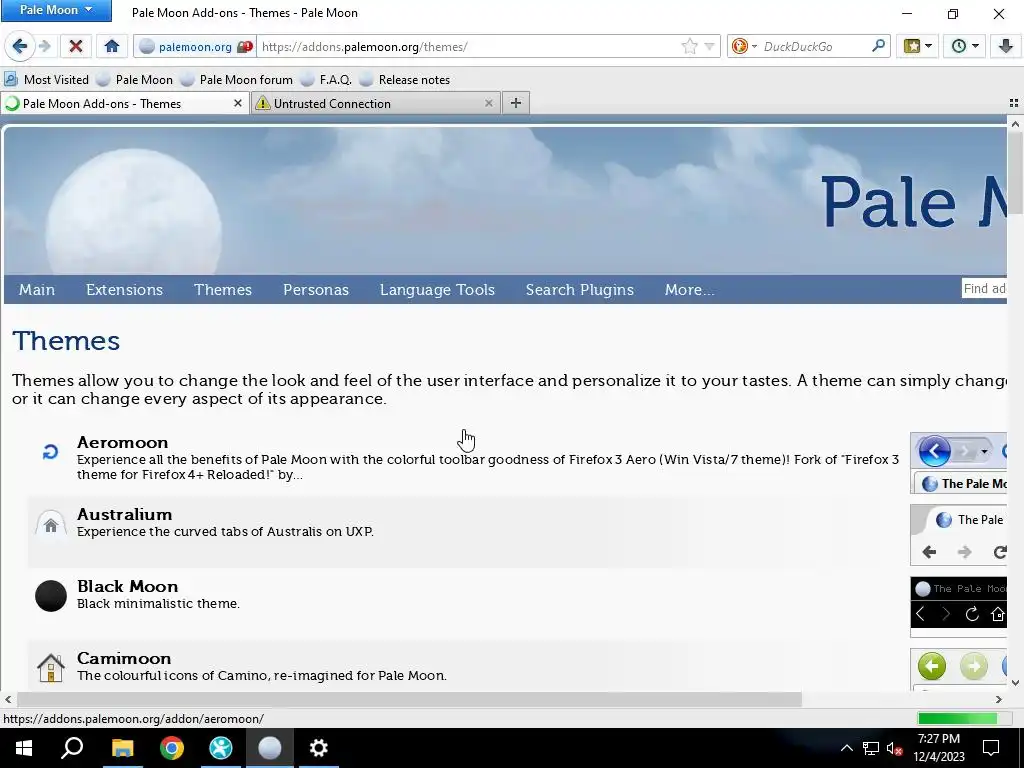1024x768 pixels.
Task: Click the palemoon.org site identity badge
Action: click(195, 46)
